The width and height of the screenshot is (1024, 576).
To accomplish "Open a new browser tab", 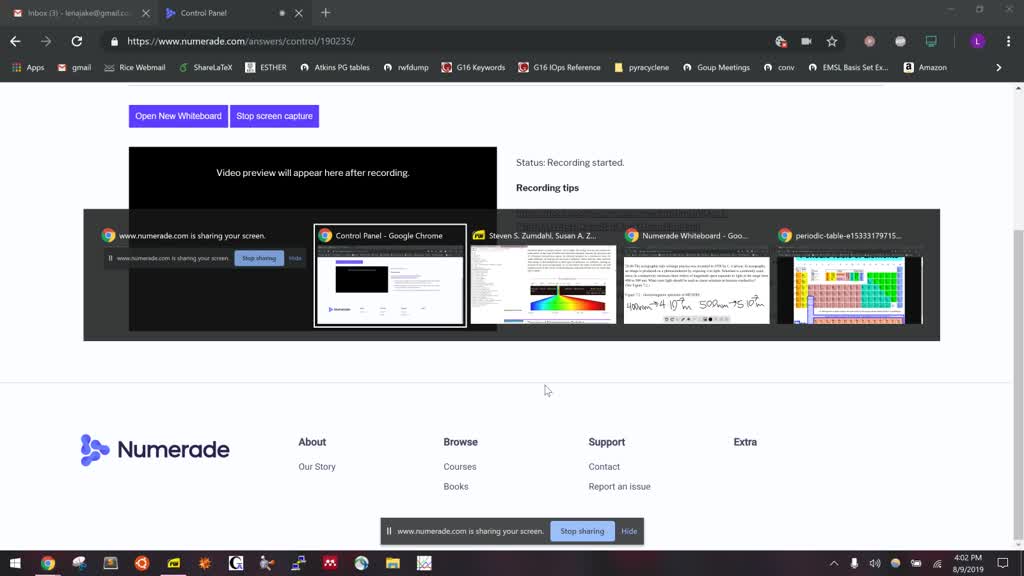I will [x=325, y=13].
